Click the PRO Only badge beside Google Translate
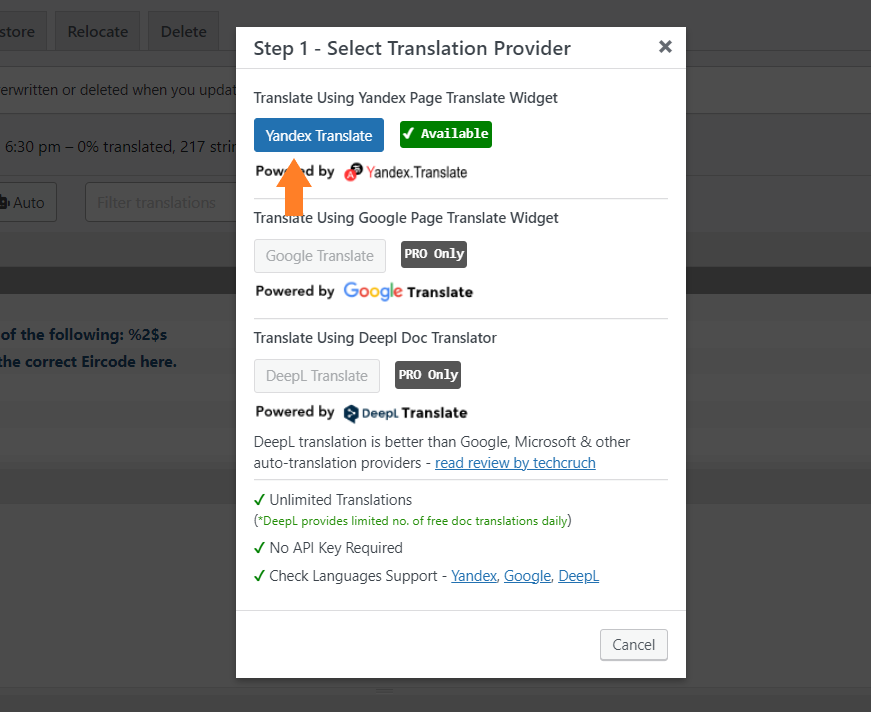Image resolution: width=871 pixels, height=712 pixels. coord(434,254)
